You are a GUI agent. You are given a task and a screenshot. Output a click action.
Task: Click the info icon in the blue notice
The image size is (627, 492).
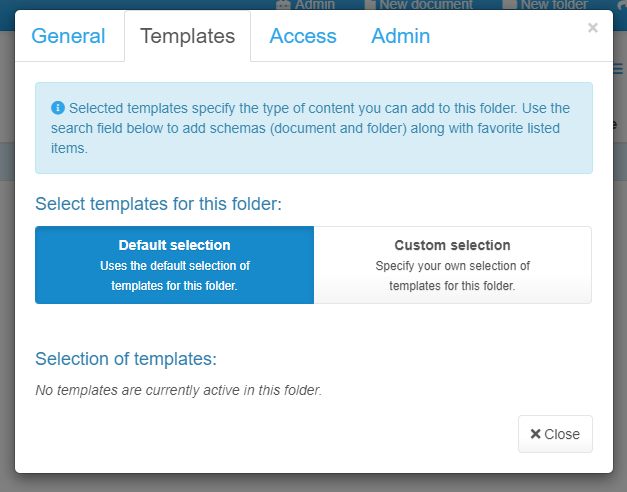pyautogui.click(x=58, y=108)
